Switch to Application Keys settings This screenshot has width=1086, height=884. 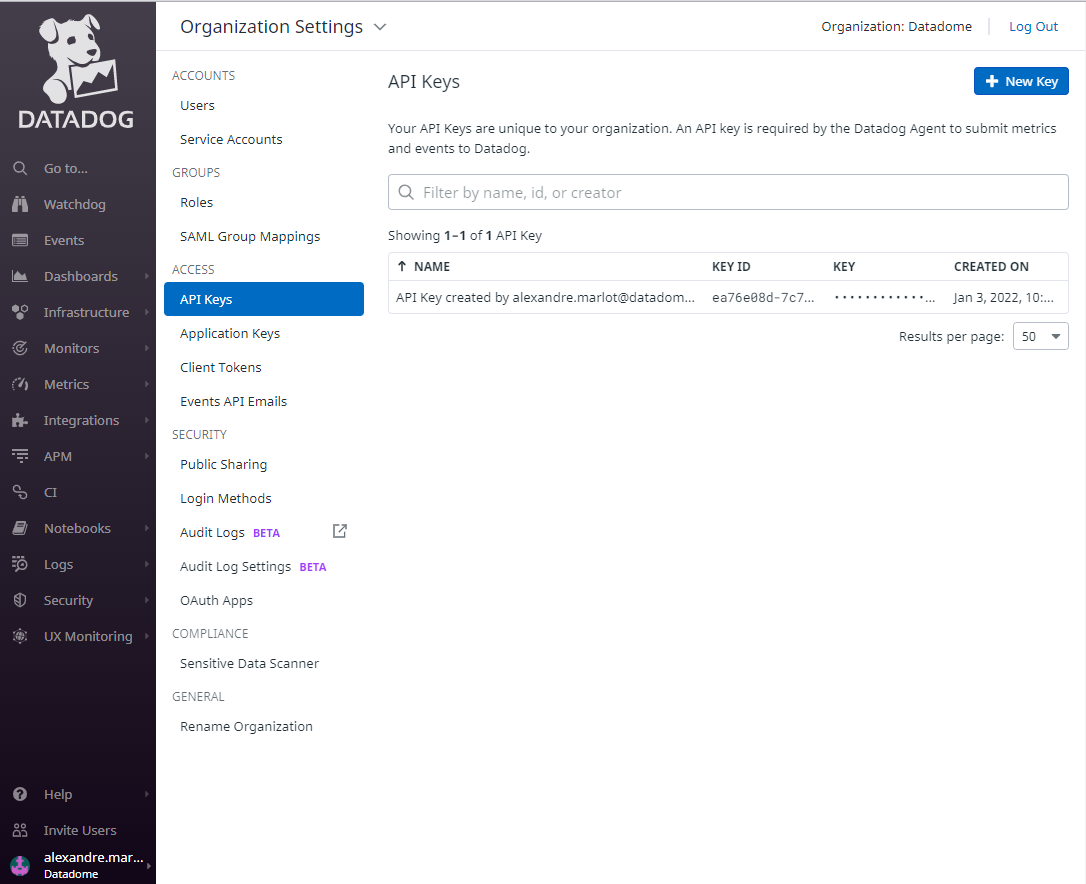point(230,333)
